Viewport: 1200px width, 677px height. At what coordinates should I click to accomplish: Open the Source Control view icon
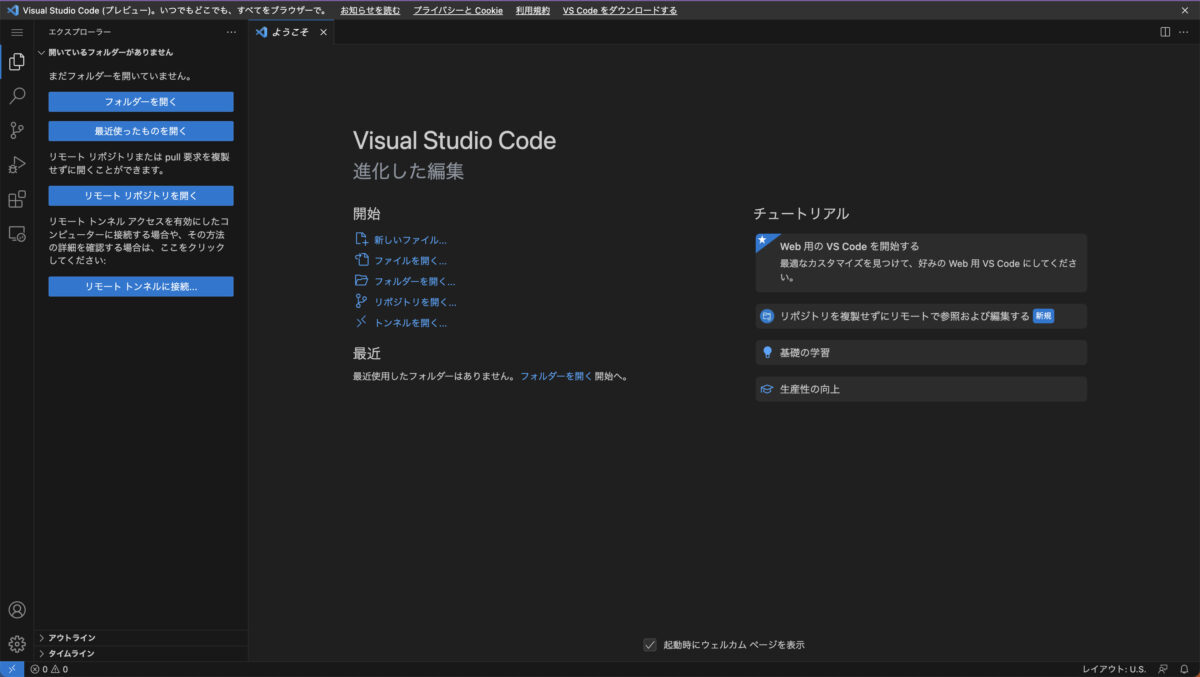tap(16, 130)
